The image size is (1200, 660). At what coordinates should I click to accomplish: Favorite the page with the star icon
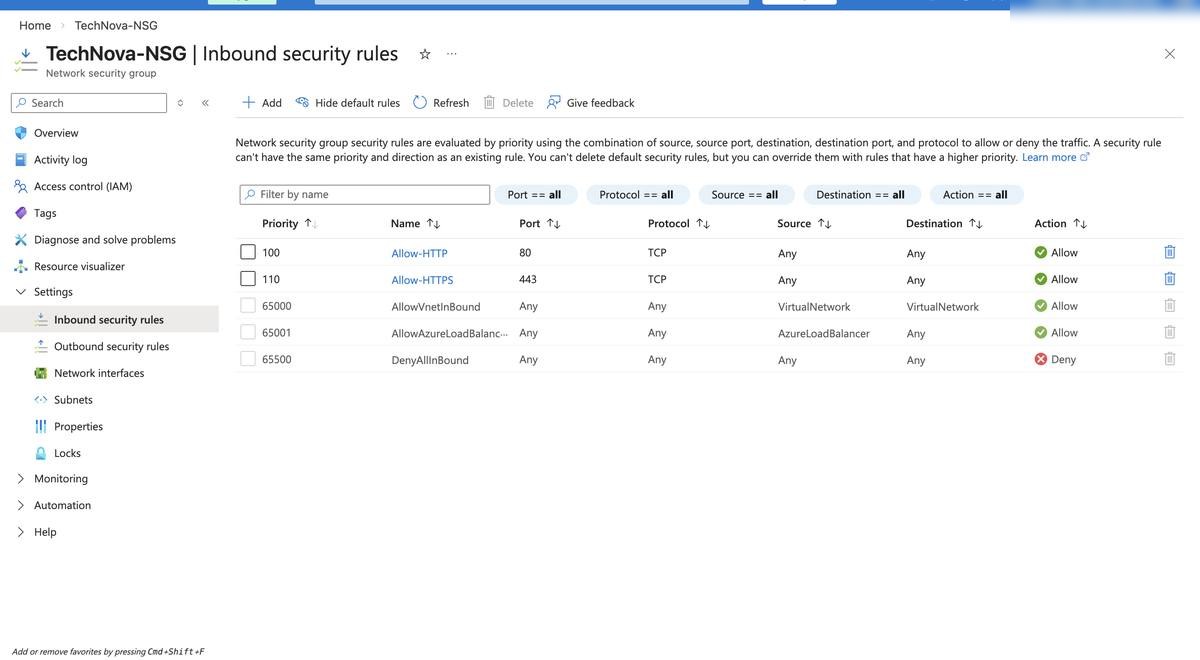pos(425,54)
